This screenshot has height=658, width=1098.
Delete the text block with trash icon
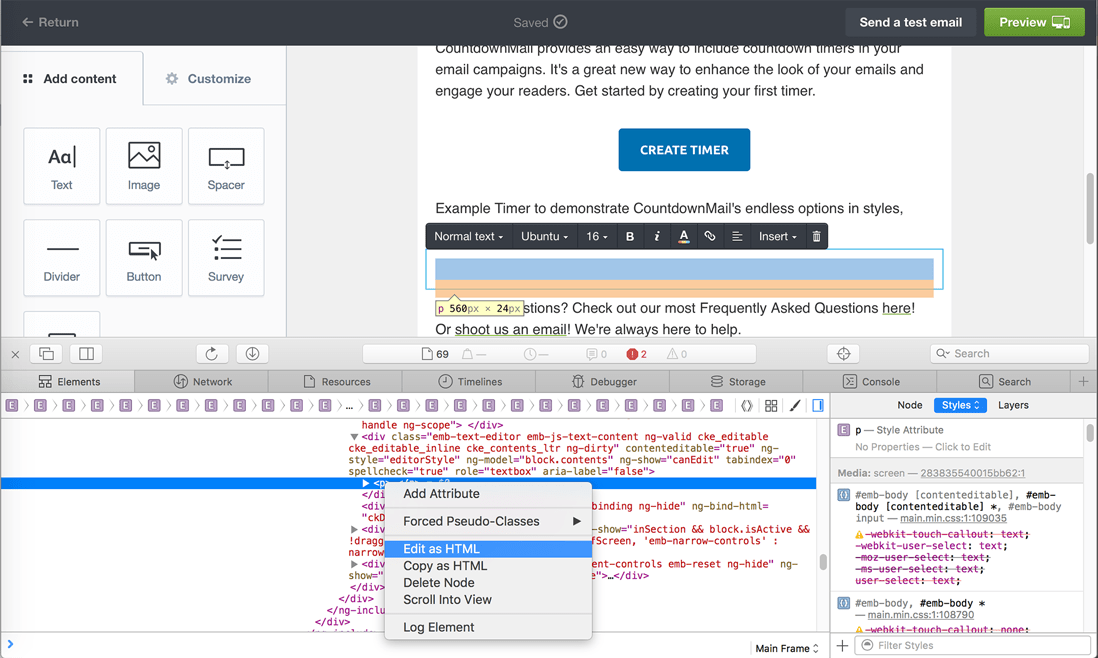pyautogui.click(x=816, y=237)
